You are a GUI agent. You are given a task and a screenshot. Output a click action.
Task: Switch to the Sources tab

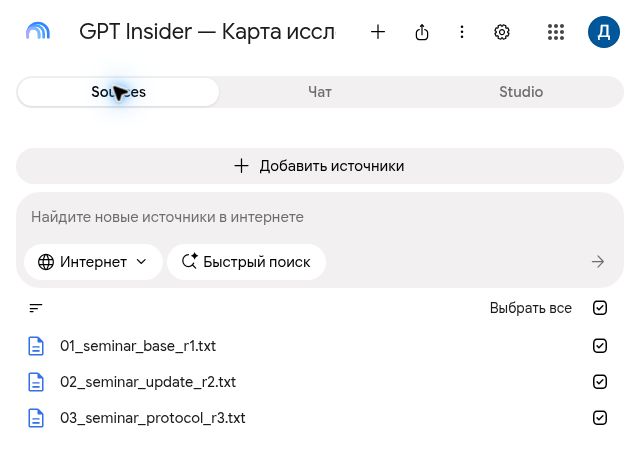click(x=118, y=92)
